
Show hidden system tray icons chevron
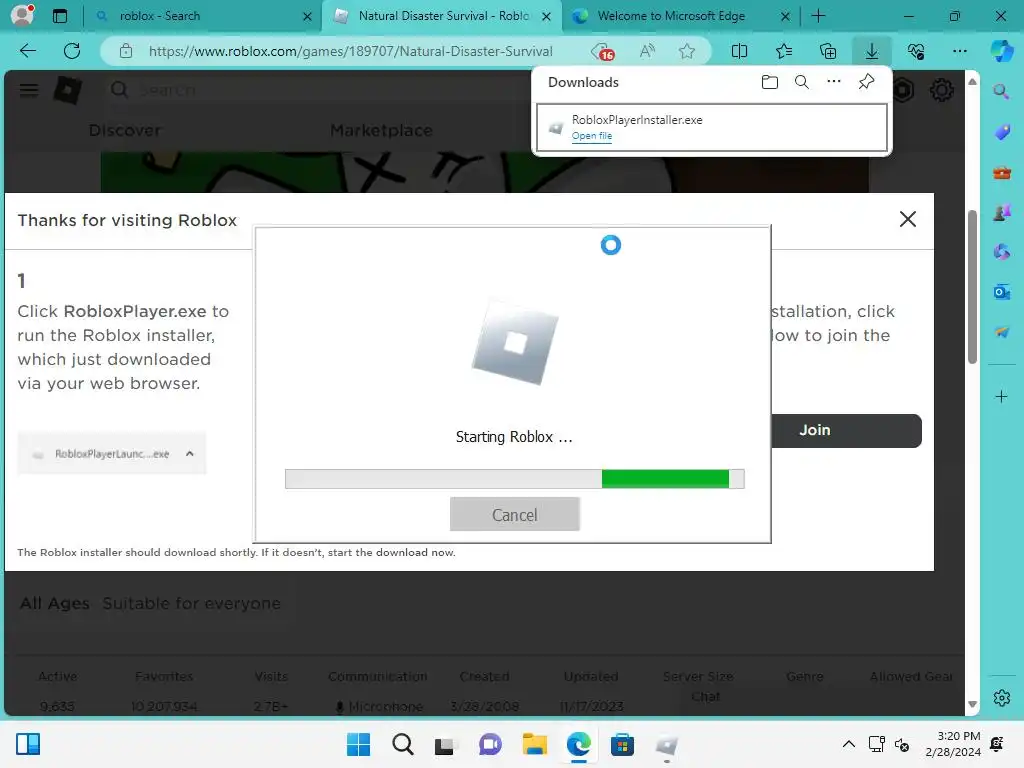point(848,744)
